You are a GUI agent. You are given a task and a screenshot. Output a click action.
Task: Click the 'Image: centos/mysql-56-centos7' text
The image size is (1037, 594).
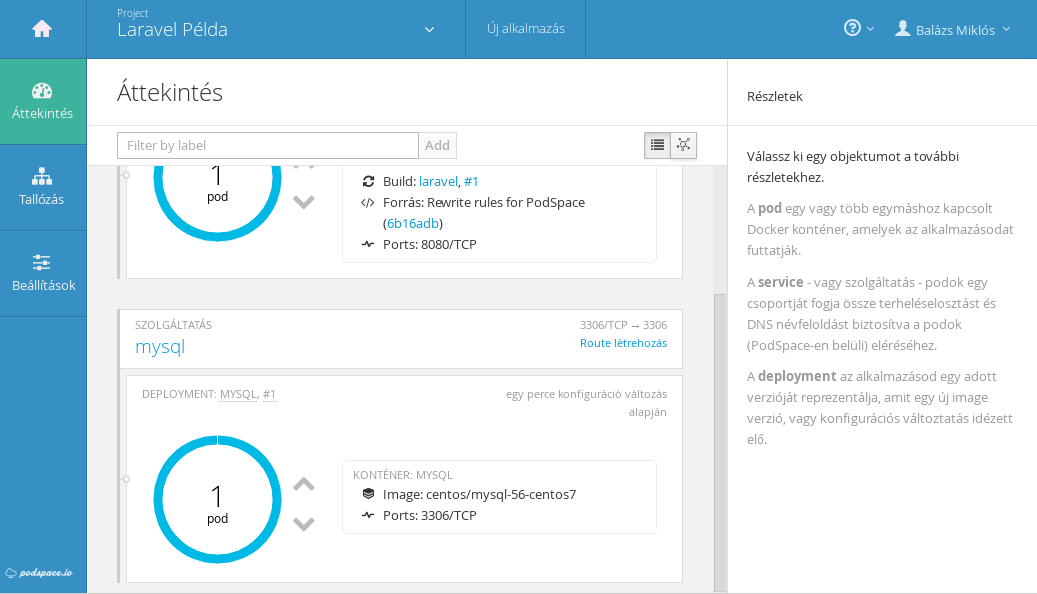pos(479,494)
